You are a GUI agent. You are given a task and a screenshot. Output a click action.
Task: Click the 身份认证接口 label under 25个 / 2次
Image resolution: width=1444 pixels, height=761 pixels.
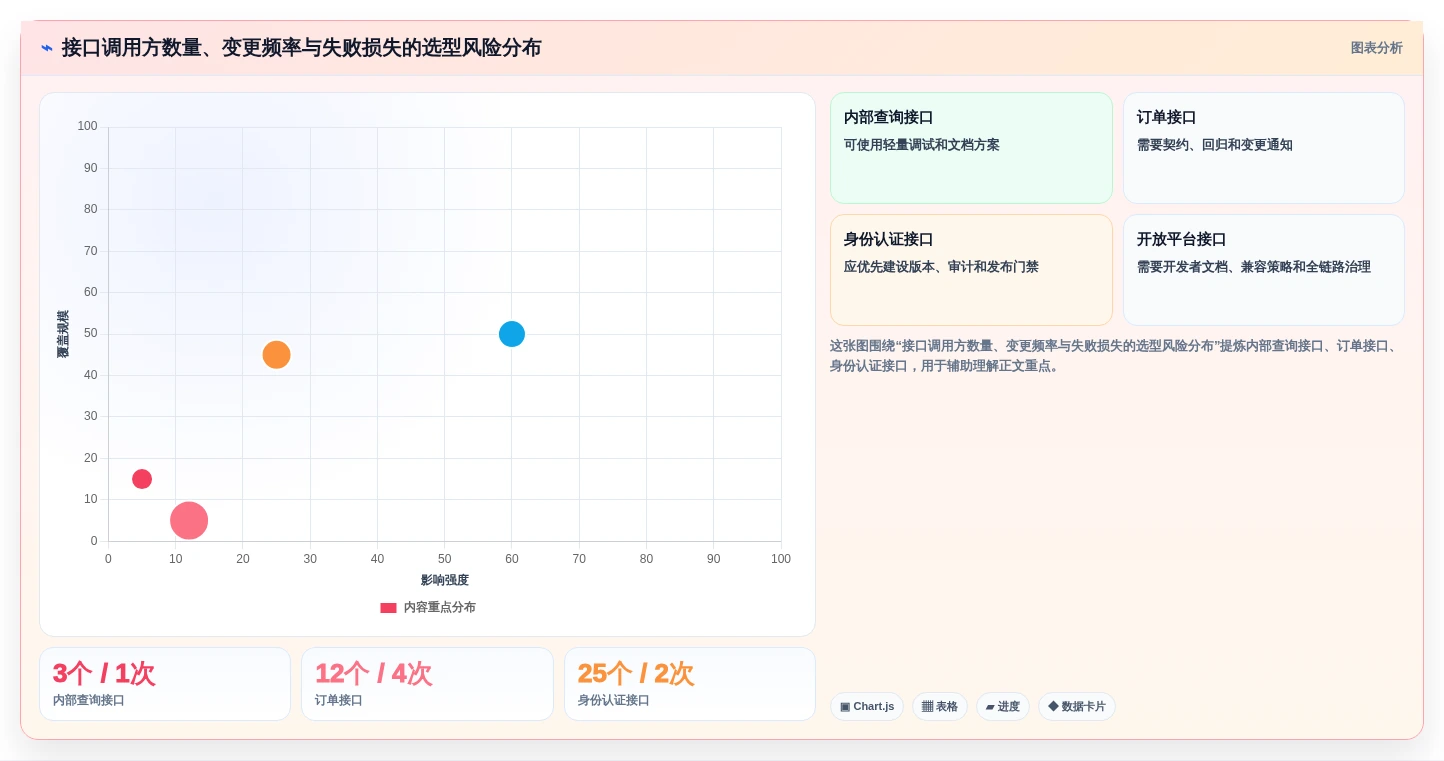(x=614, y=700)
